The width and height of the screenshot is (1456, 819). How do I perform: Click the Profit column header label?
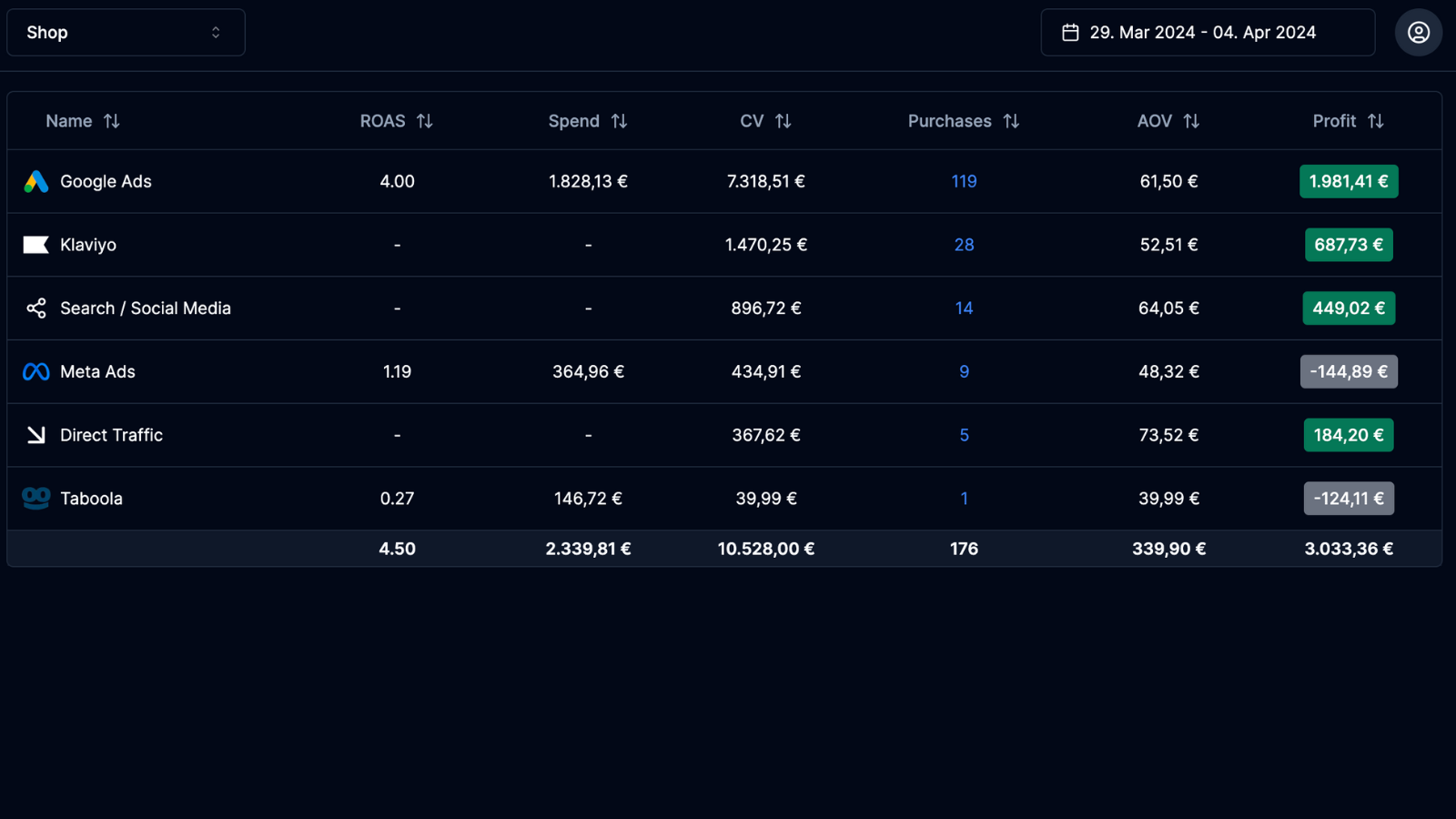point(1334,121)
